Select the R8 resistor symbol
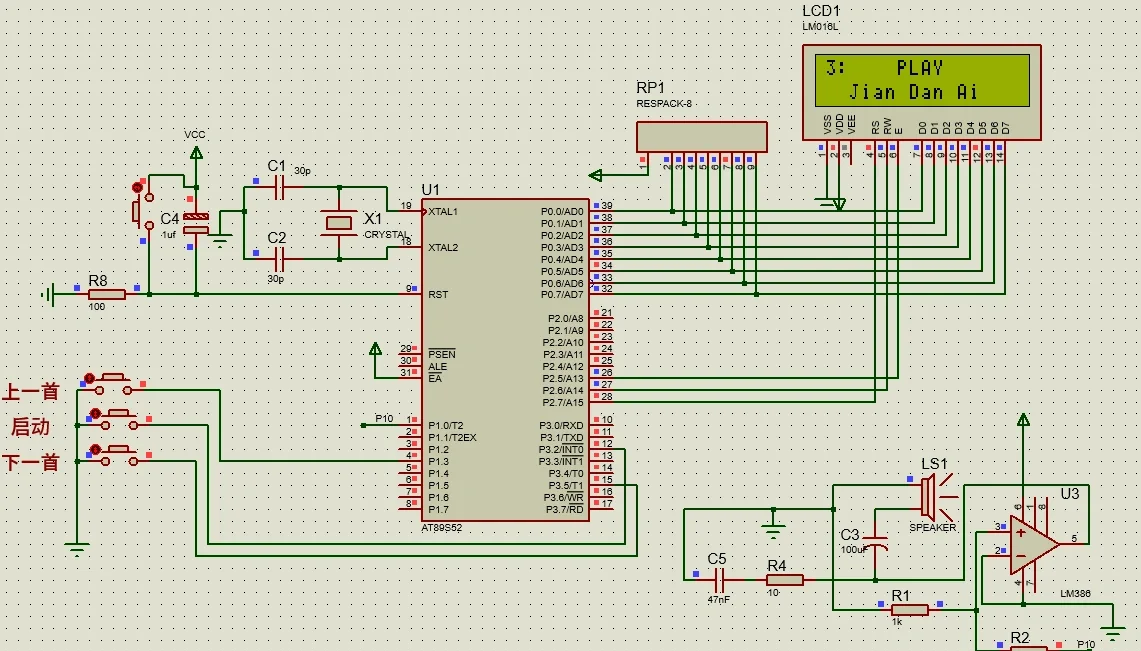The width and height of the screenshot is (1141, 651). [107, 294]
